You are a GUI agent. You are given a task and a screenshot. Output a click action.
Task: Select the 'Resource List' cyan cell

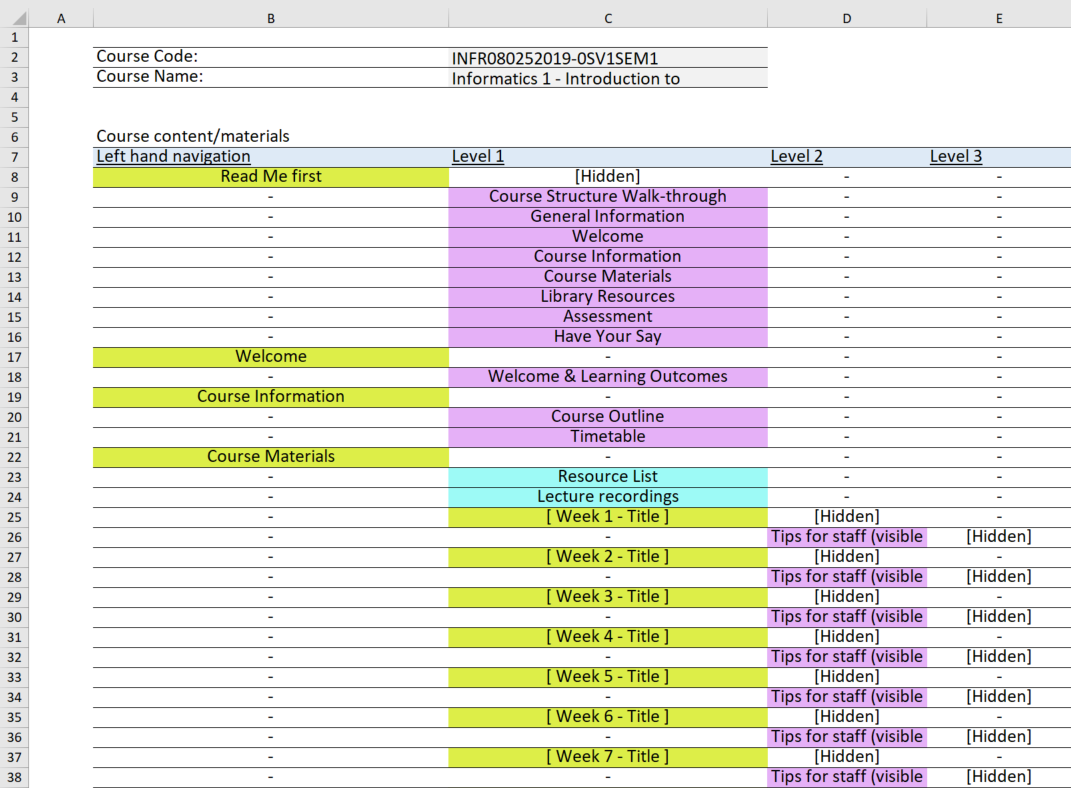607,477
